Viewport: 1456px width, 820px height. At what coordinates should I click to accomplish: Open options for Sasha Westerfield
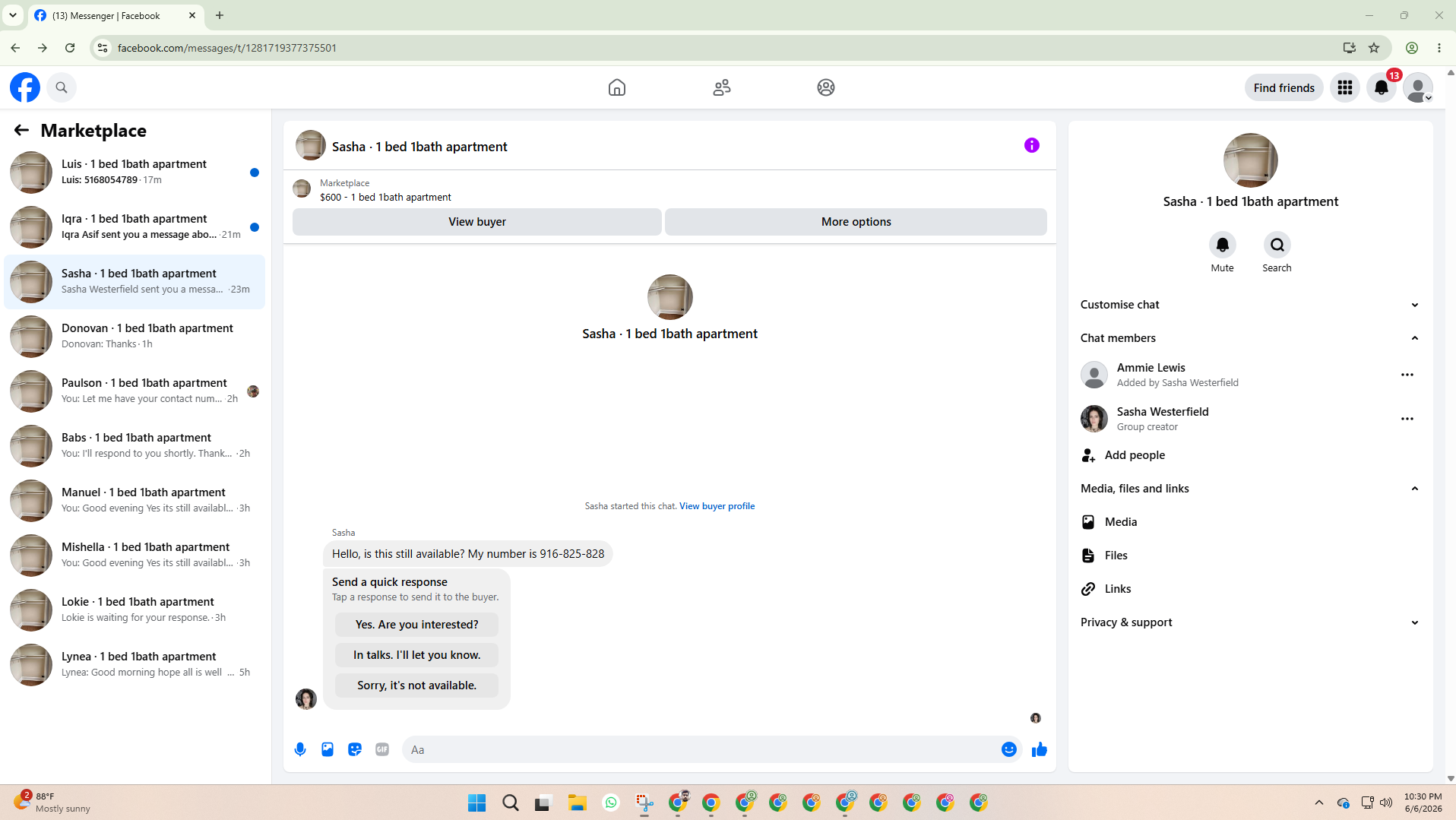tap(1407, 419)
